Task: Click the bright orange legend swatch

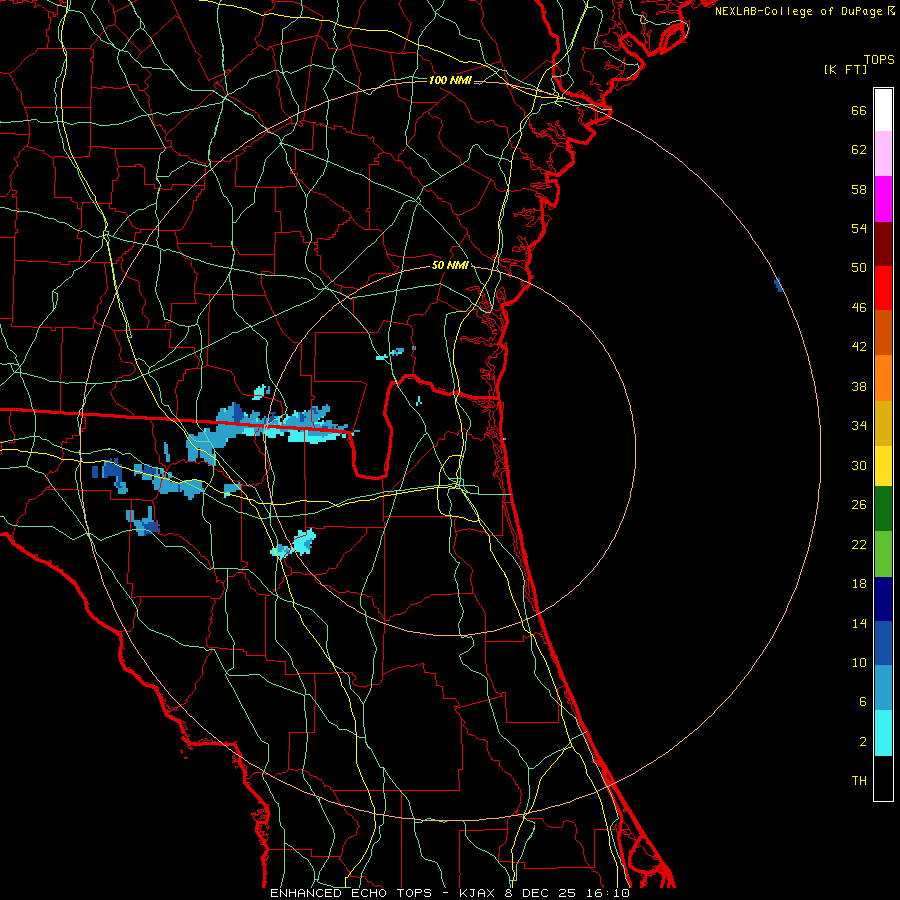Action: point(883,378)
